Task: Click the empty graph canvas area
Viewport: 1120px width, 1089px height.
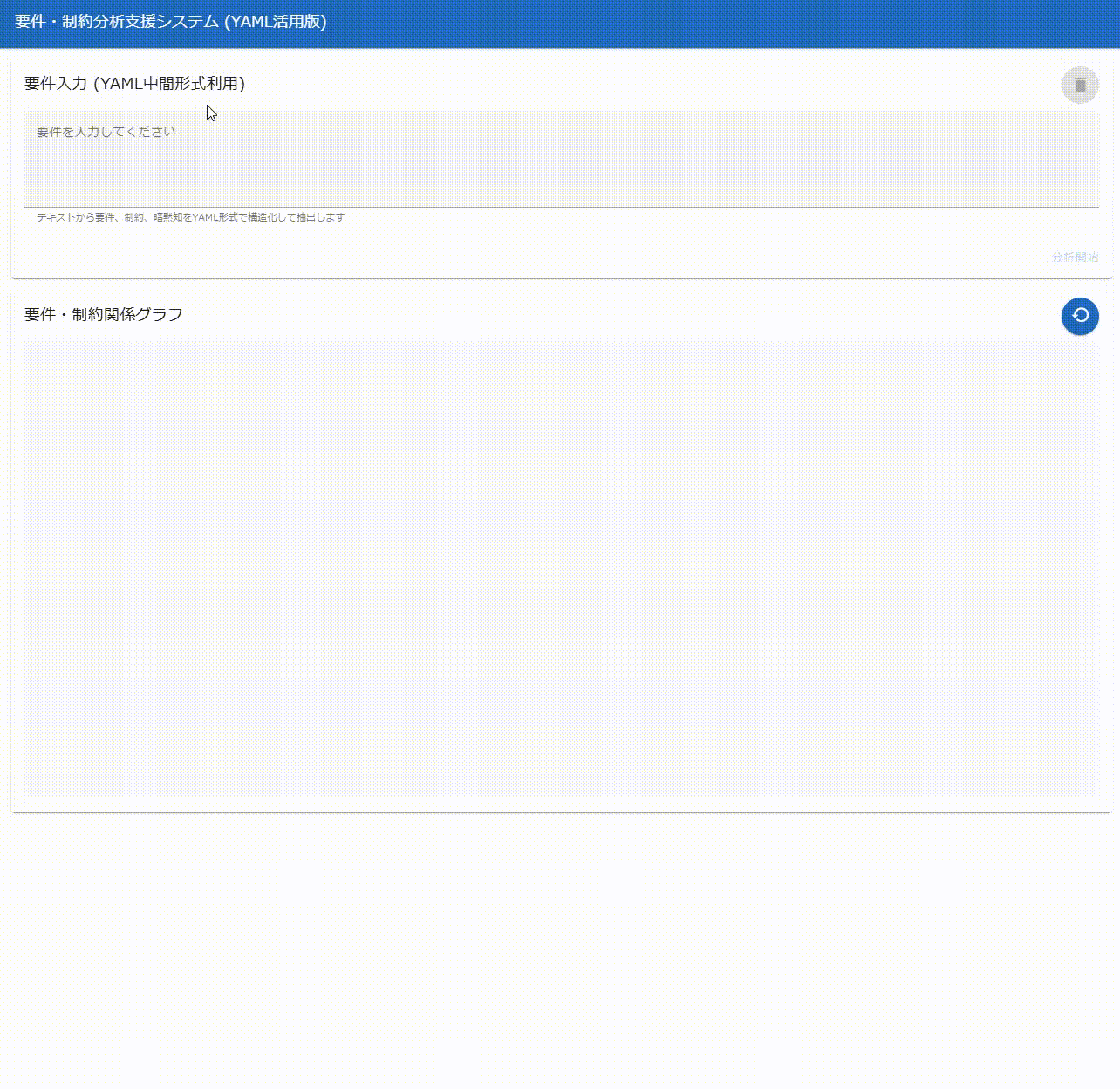Action: [562, 568]
